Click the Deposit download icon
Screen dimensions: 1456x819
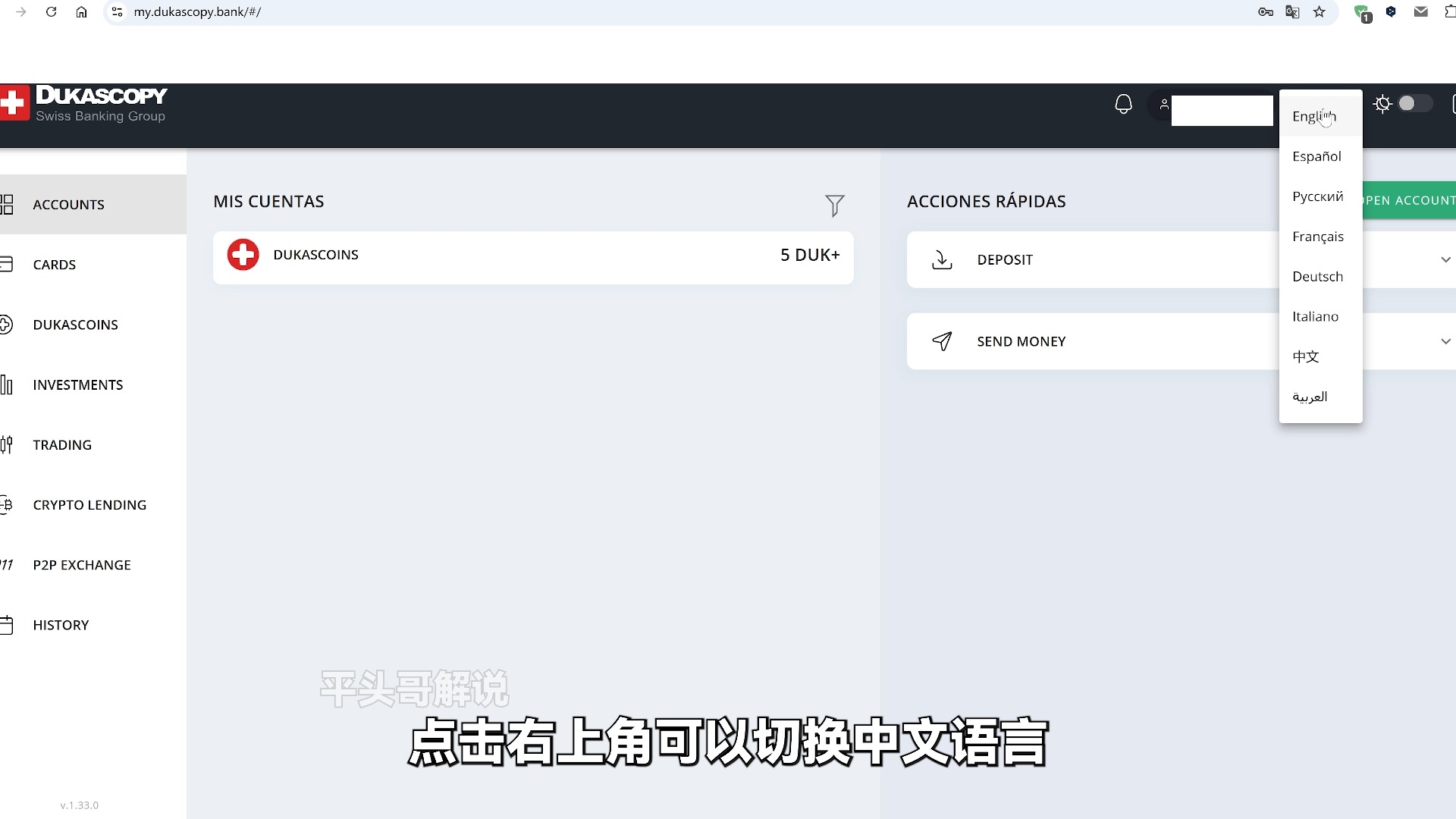942,260
